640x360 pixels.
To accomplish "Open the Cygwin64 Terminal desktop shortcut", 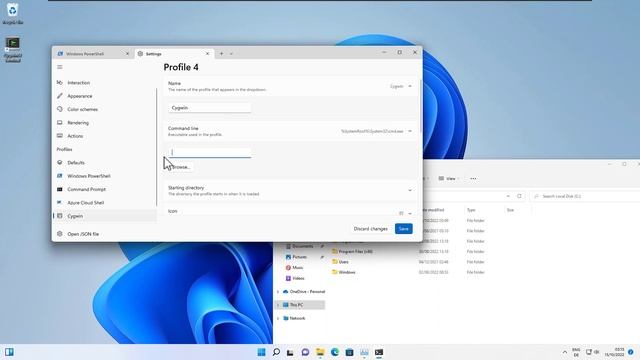I will pos(13,50).
